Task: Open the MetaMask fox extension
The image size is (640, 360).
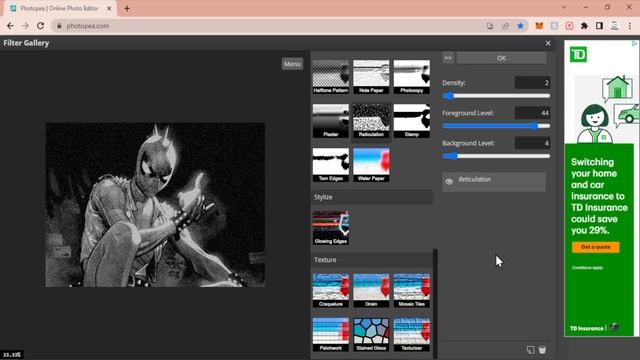Action: 539,26
